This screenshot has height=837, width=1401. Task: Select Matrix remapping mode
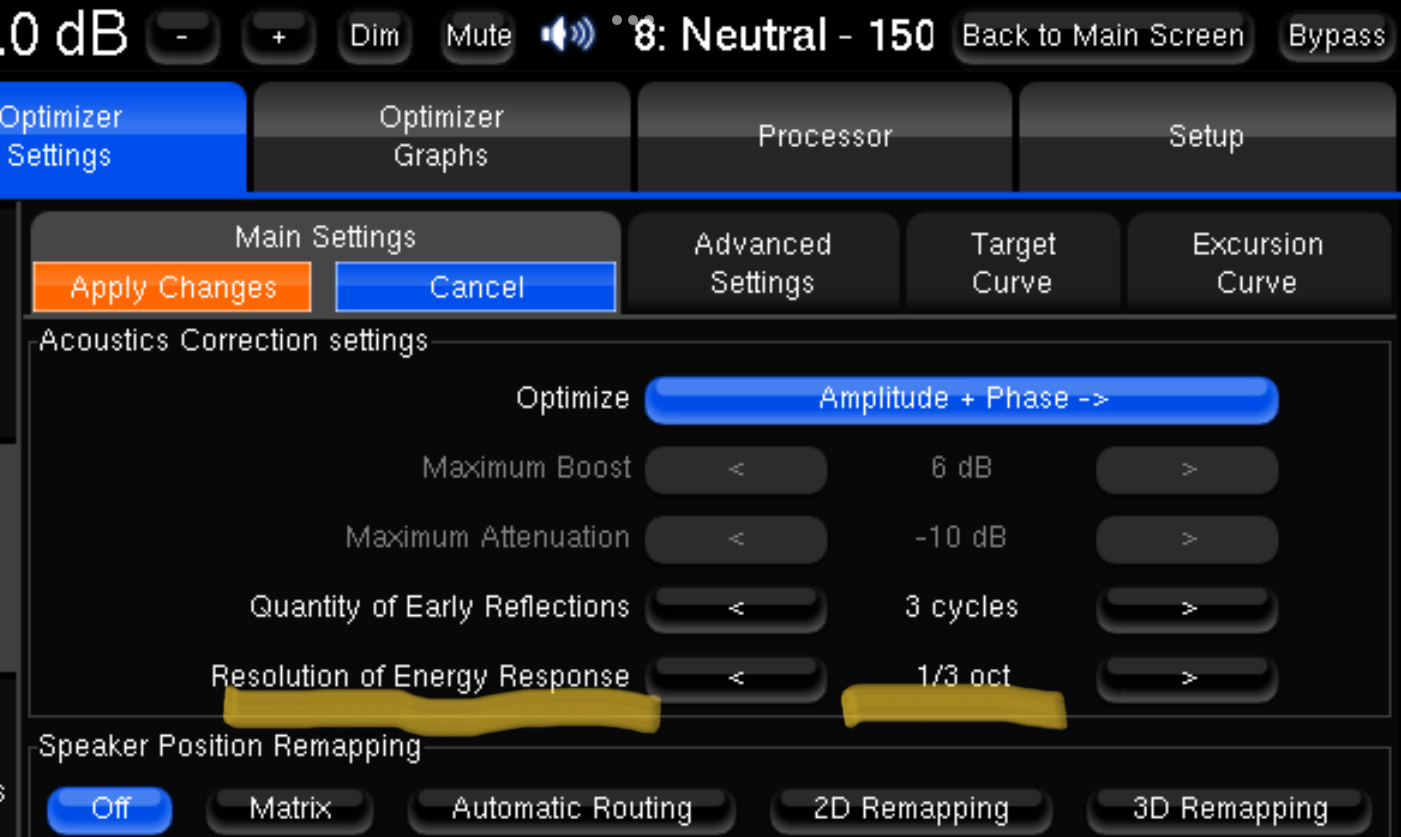point(290,807)
